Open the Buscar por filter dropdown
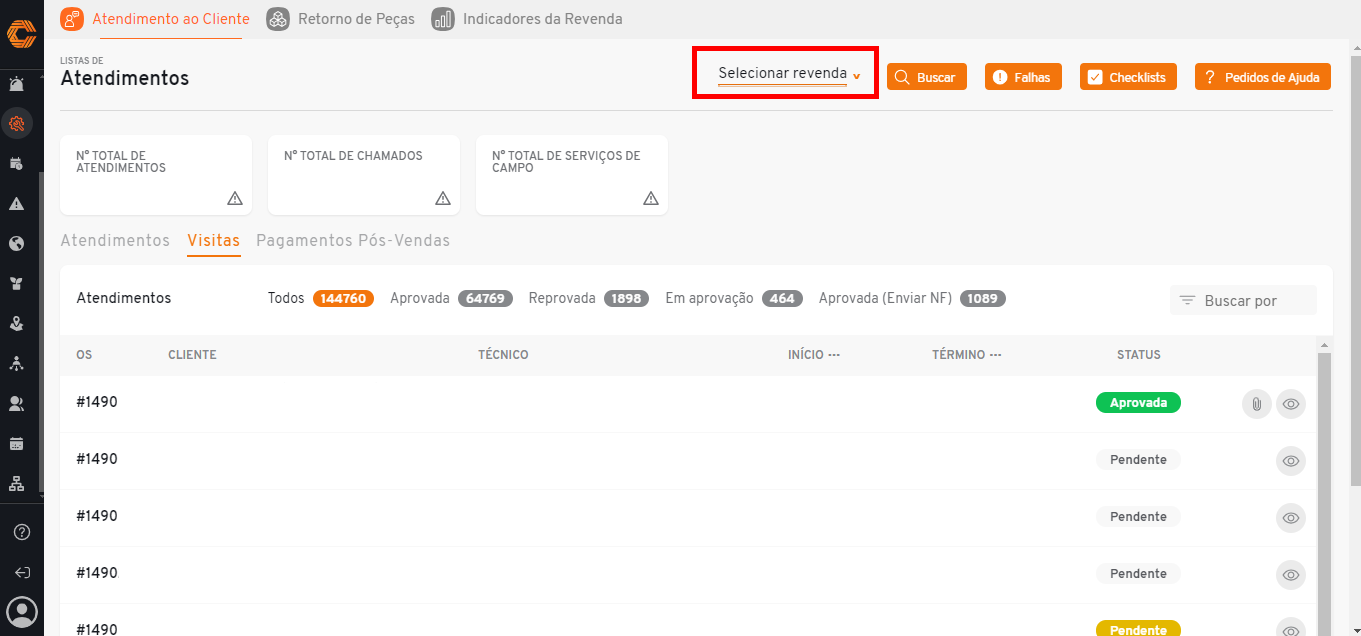 click(1243, 300)
